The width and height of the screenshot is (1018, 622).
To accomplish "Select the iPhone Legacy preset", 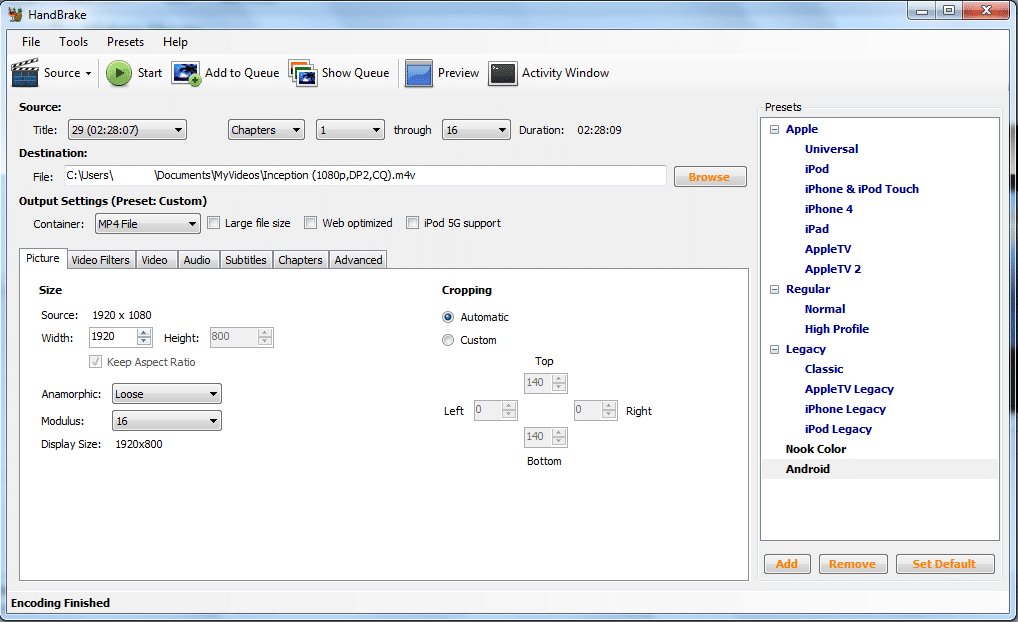I will [x=845, y=409].
